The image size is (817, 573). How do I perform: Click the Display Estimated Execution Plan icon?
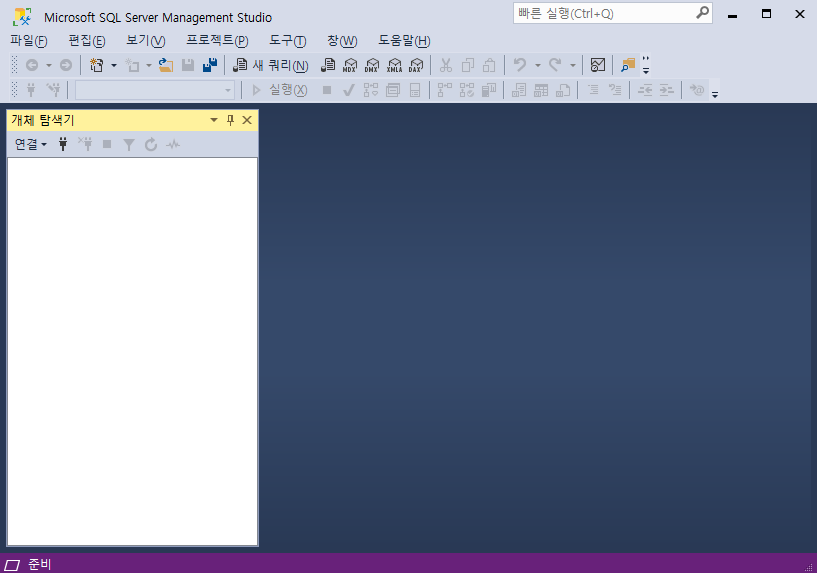pos(371,90)
